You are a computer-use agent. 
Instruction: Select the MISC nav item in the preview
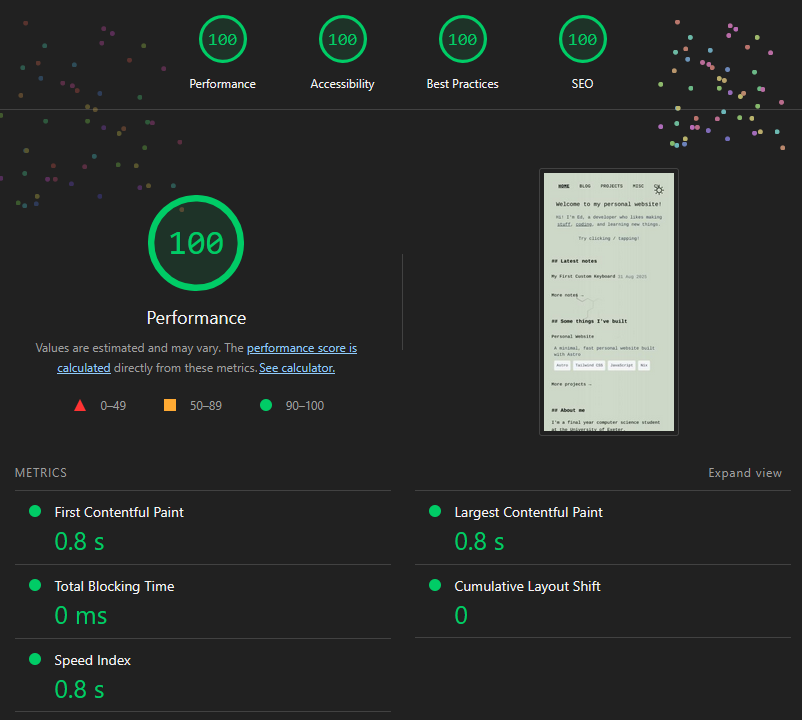point(638,186)
